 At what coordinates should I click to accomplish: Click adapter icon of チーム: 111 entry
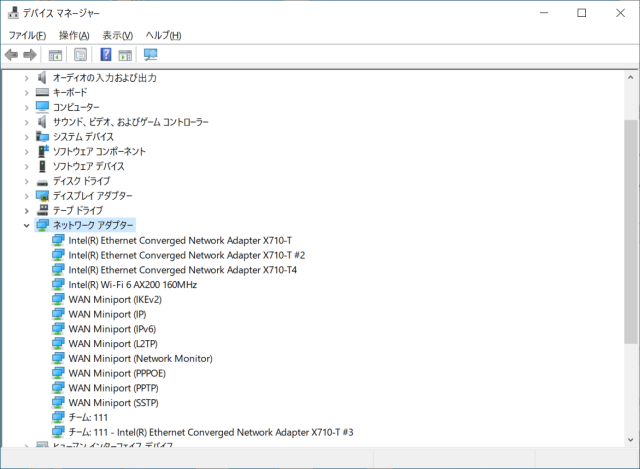pos(58,417)
